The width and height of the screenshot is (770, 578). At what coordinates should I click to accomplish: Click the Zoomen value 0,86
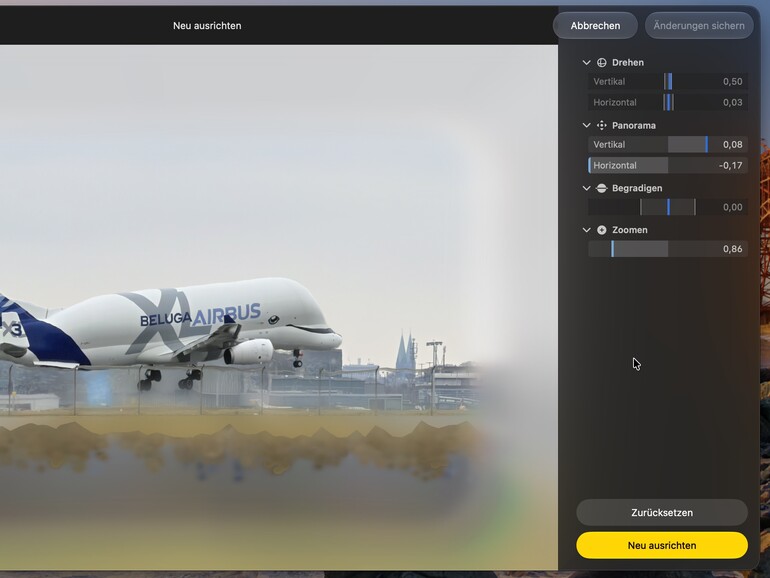pos(732,249)
